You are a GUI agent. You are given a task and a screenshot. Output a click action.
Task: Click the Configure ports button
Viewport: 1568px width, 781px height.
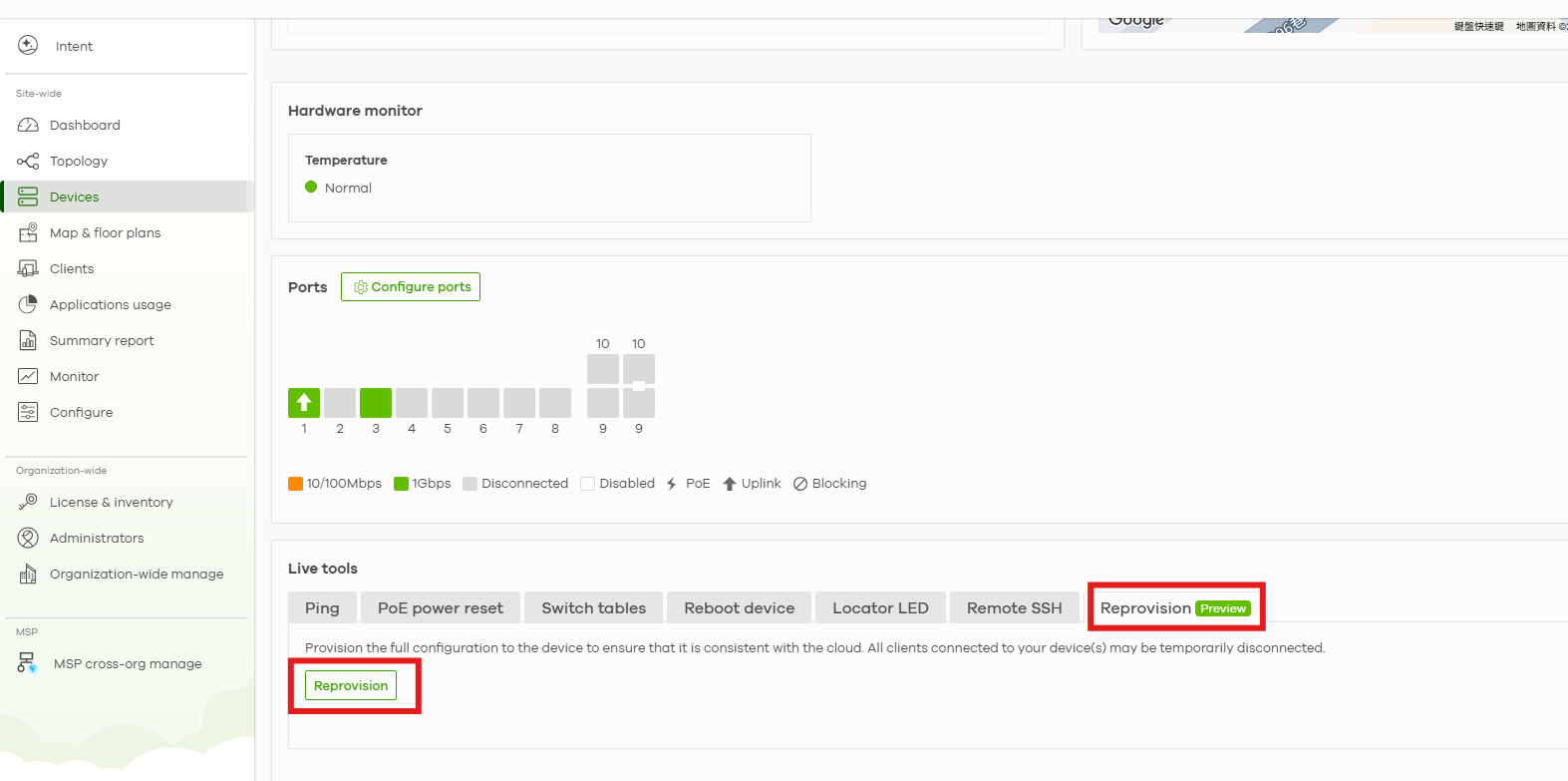(x=411, y=286)
